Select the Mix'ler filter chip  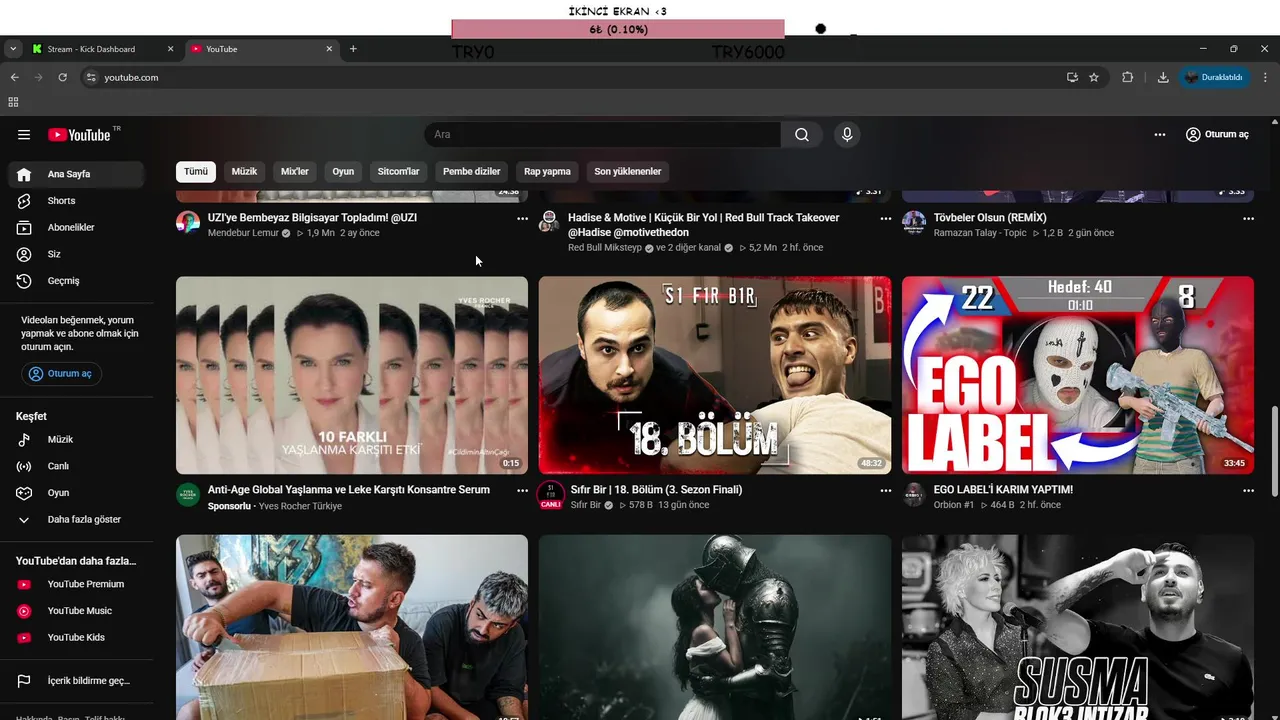295,172
